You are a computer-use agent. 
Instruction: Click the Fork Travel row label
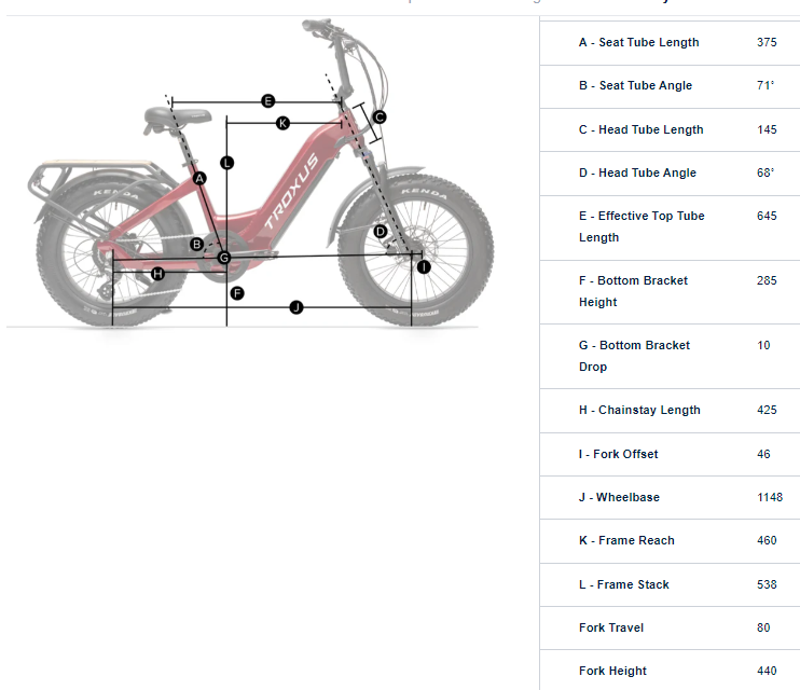611,628
